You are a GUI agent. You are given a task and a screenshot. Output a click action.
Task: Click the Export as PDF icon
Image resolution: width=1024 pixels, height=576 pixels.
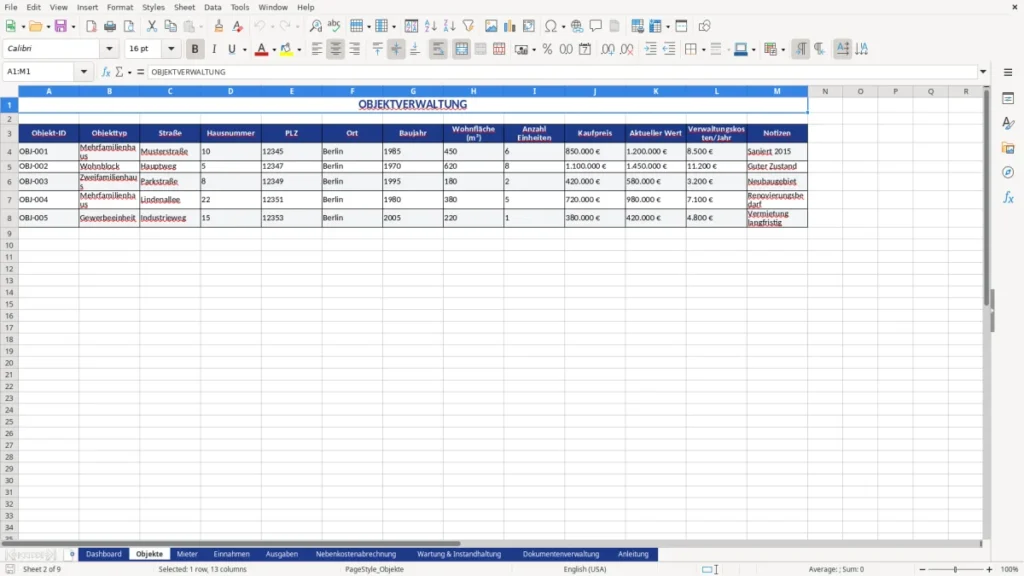[x=91, y=26]
